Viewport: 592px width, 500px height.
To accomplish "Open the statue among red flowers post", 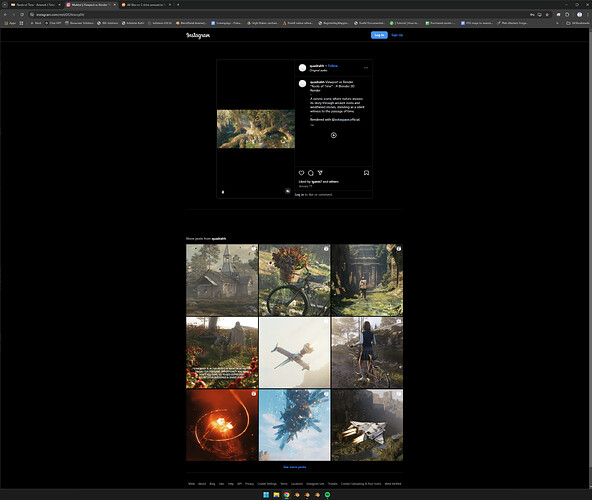I will click(x=222, y=352).
